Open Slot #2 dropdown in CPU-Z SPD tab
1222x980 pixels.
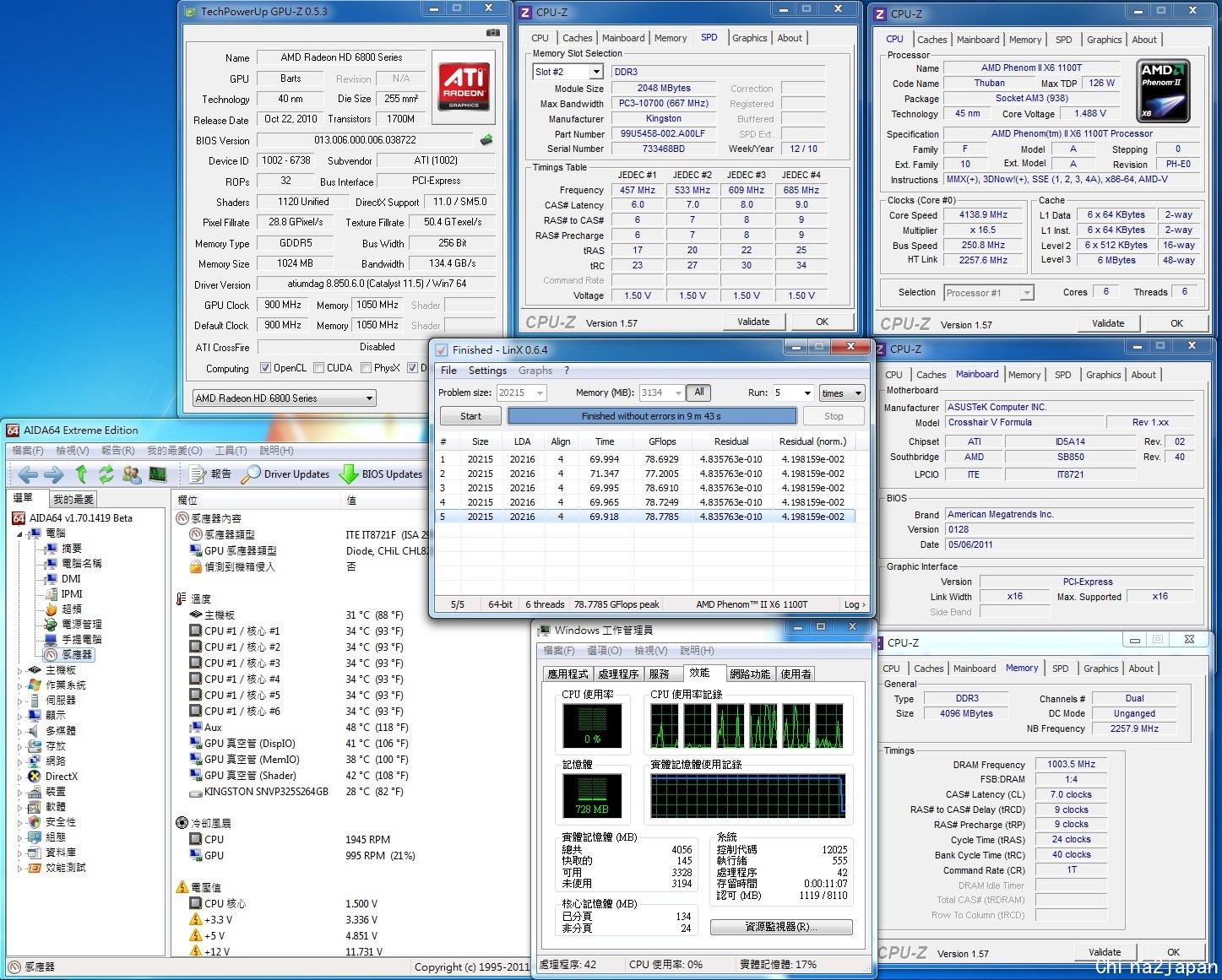pos(568,72)
